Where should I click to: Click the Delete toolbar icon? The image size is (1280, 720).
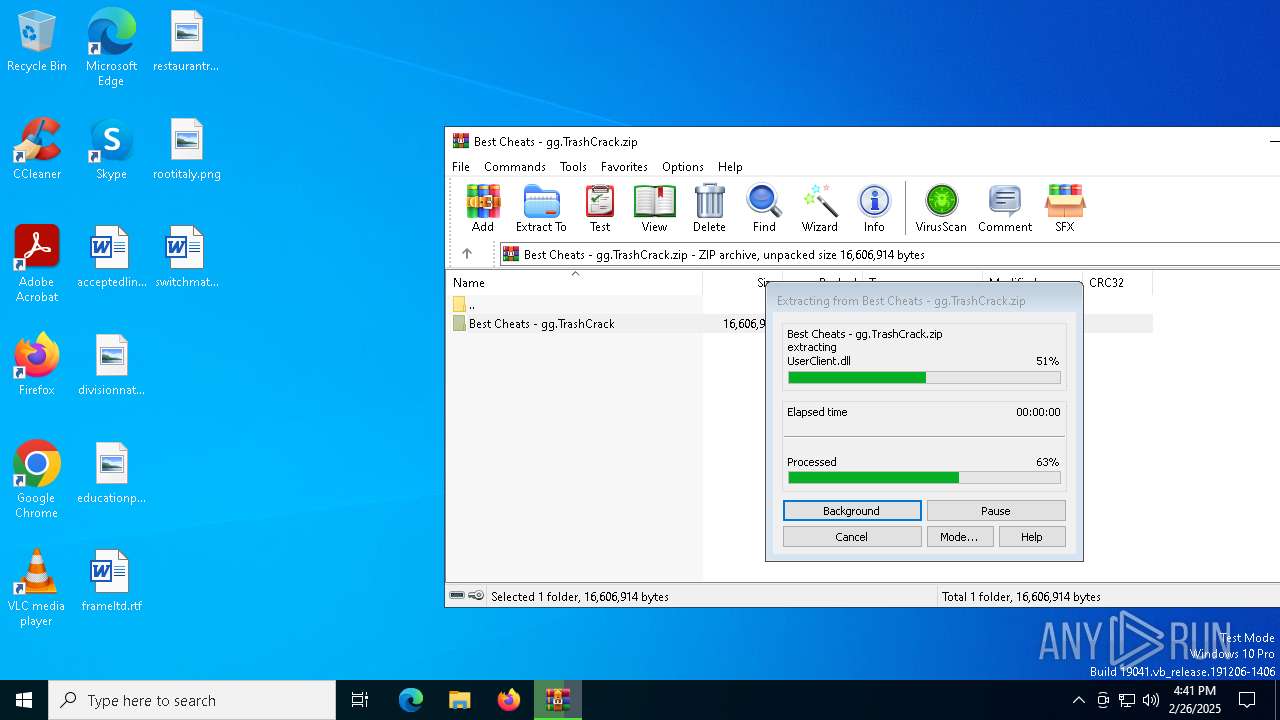pyautogui.click(x=709, y=208)
